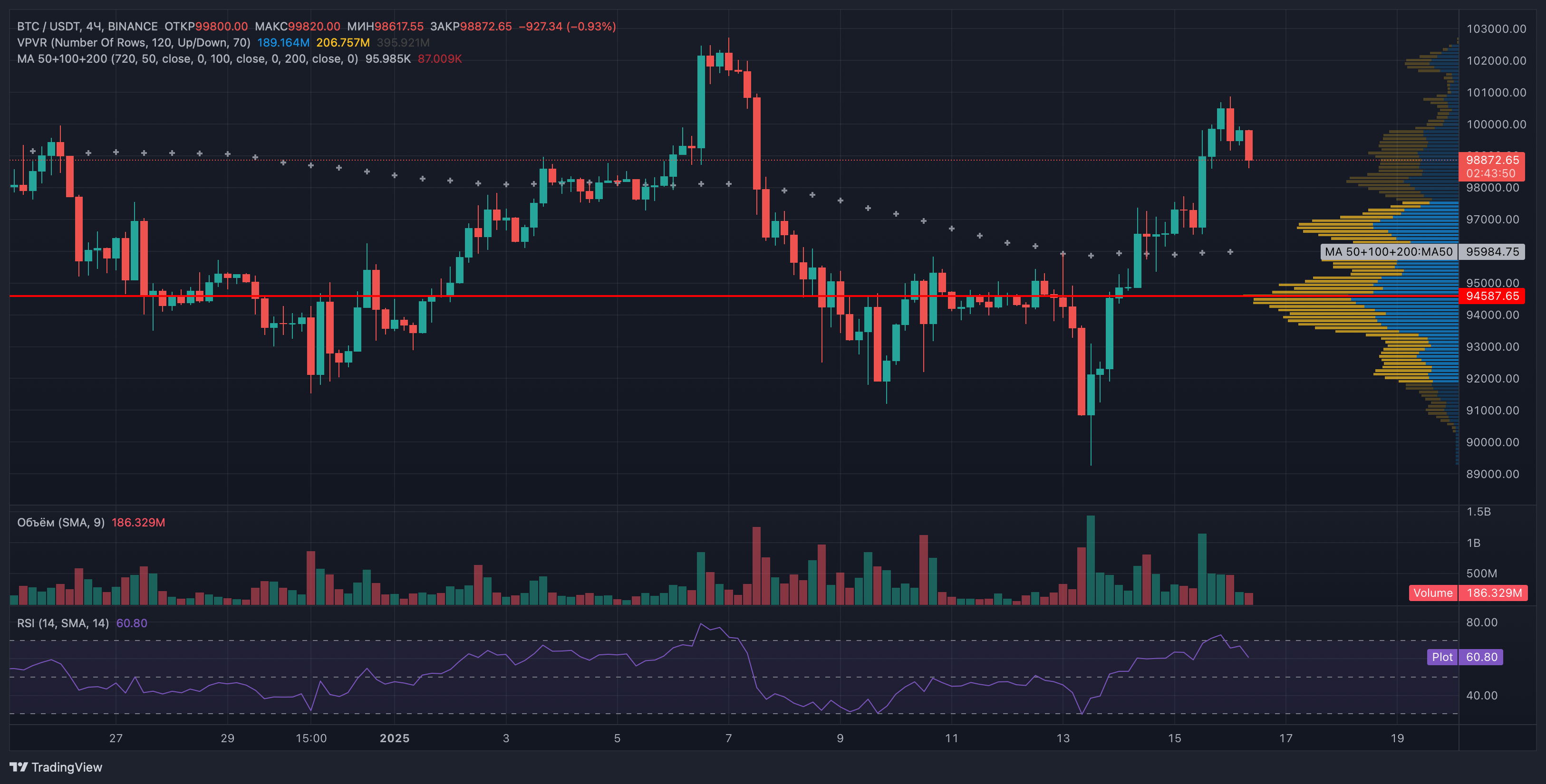The width and height of the screenshot is (1546, 784).
Task: Select the VPVR indicator legend name
Action: pyautogui.click(x=134, y=43)
